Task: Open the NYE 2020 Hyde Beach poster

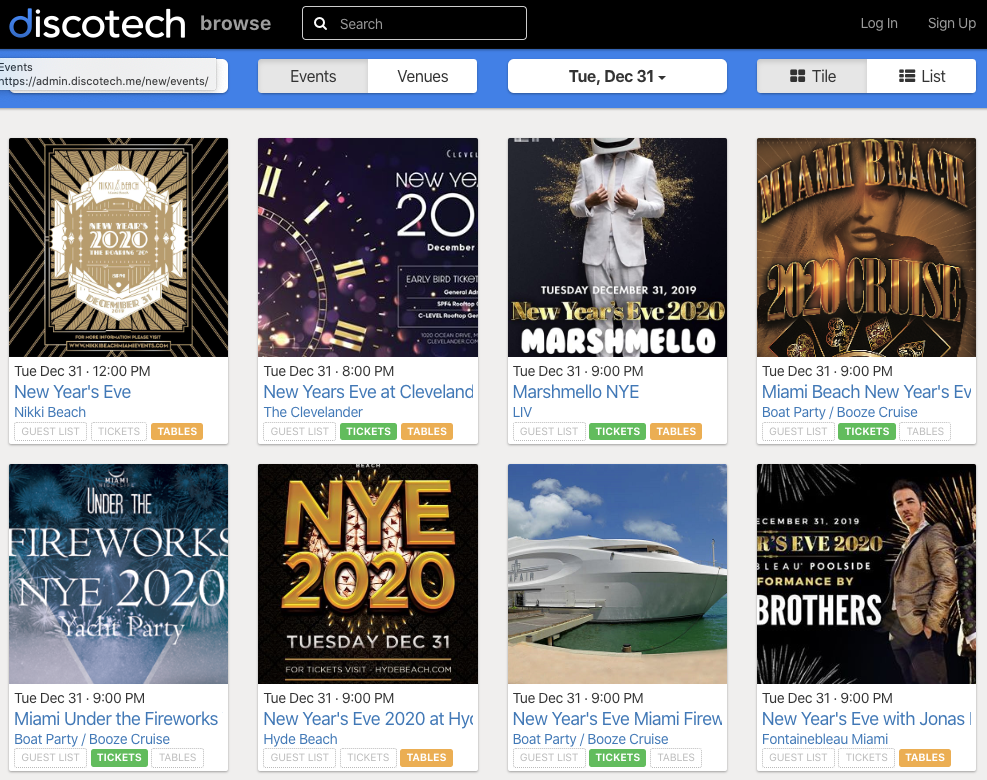Action: (368, 574)
